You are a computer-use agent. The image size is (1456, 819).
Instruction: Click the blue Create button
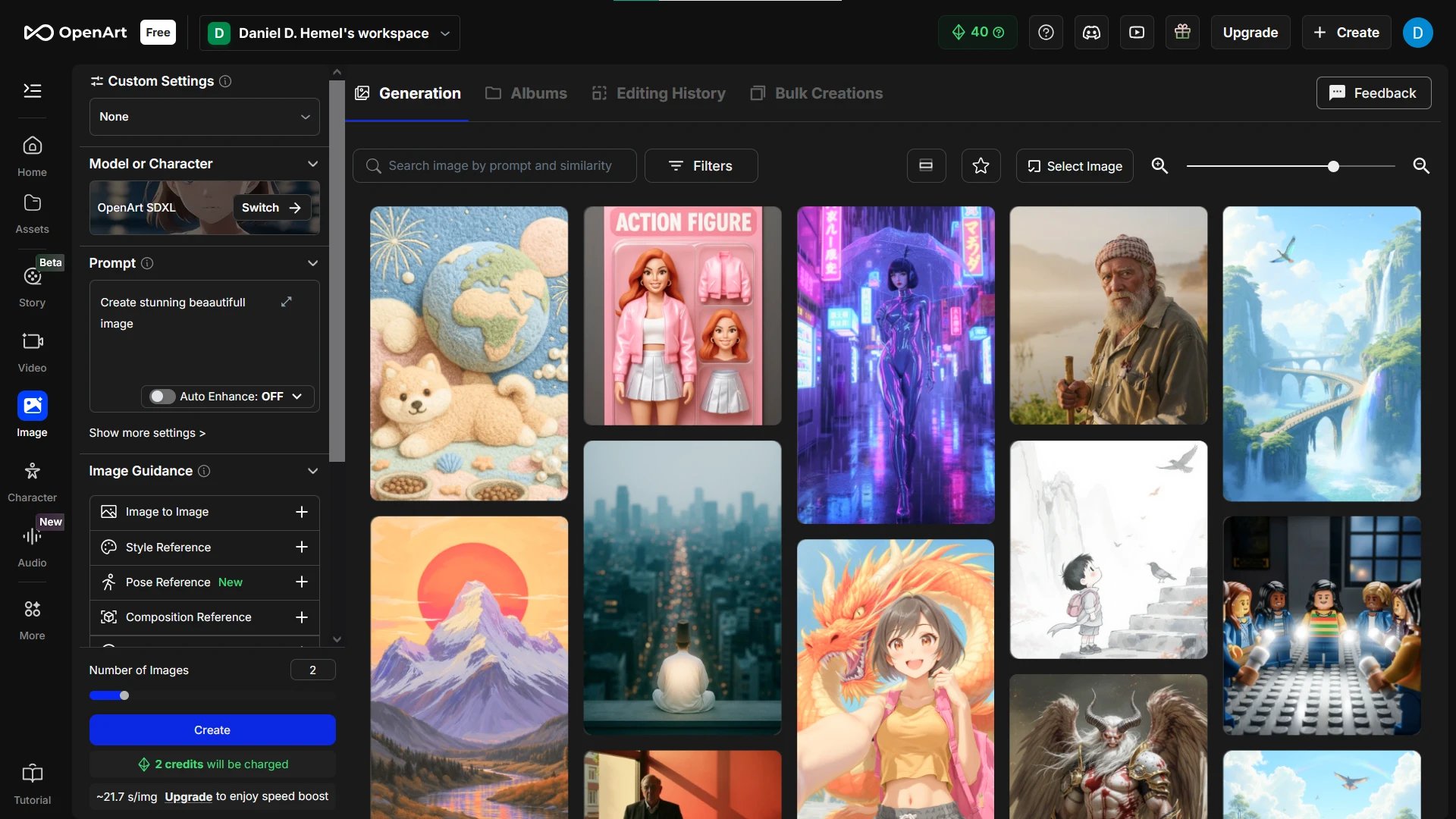pos(212,730)
